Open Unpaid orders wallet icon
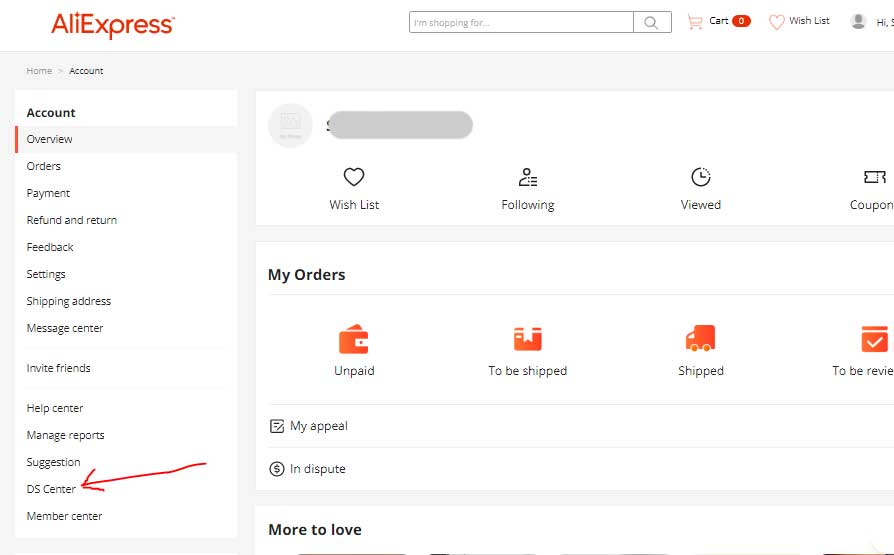This screenshot has height=555, width=894. tap(353, 339)
